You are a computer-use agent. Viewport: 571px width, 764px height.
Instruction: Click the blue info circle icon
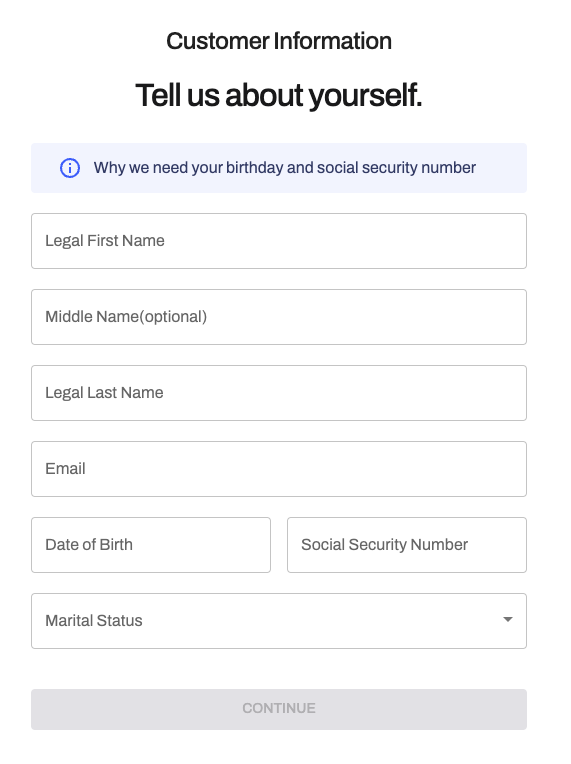pyautogui.click(x=70, y=168)
